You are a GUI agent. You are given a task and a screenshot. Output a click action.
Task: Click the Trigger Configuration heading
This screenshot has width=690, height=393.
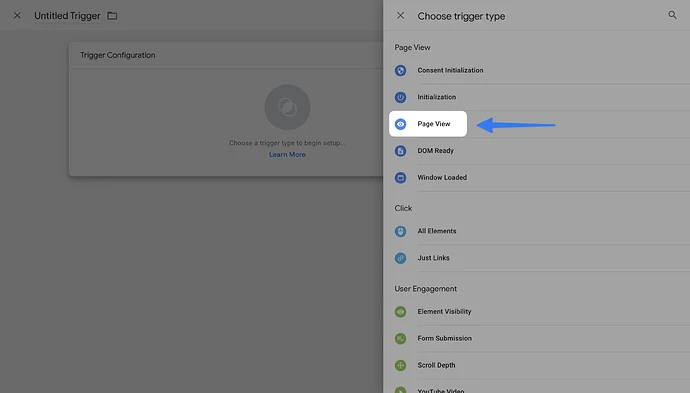click(117, 55)
